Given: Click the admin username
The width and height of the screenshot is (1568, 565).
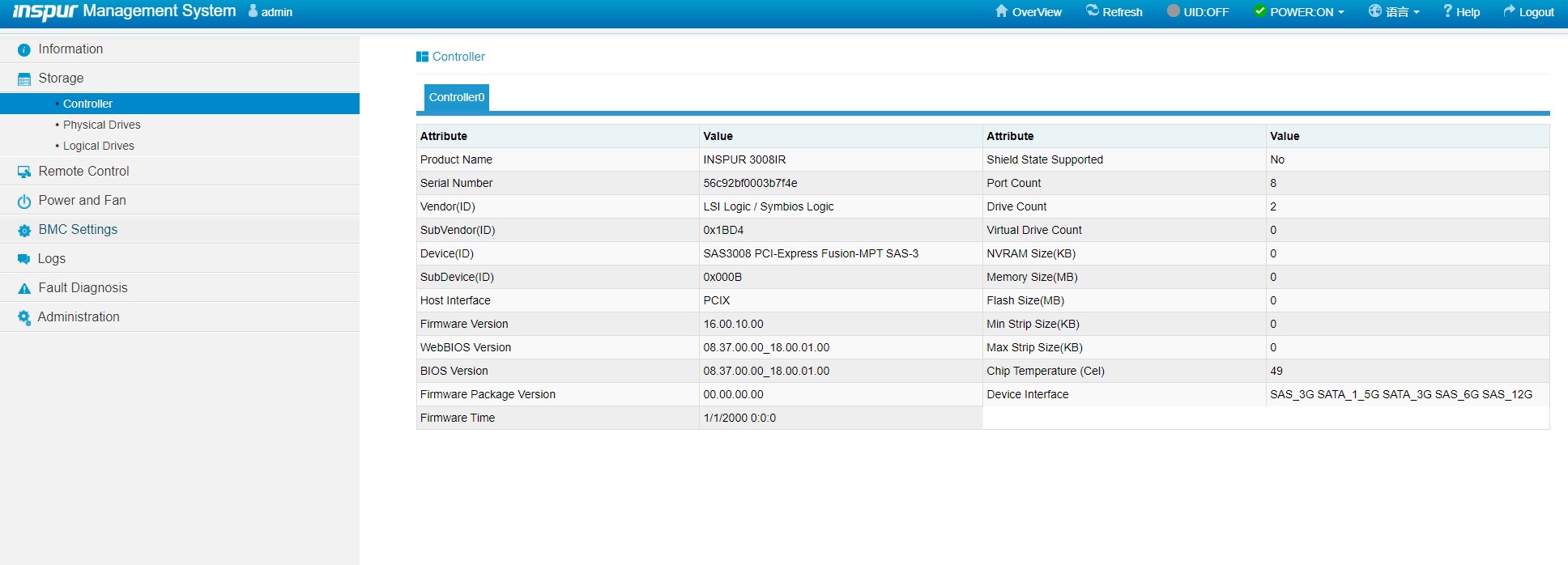Looking at the screenshot, I should pos(277,12).
